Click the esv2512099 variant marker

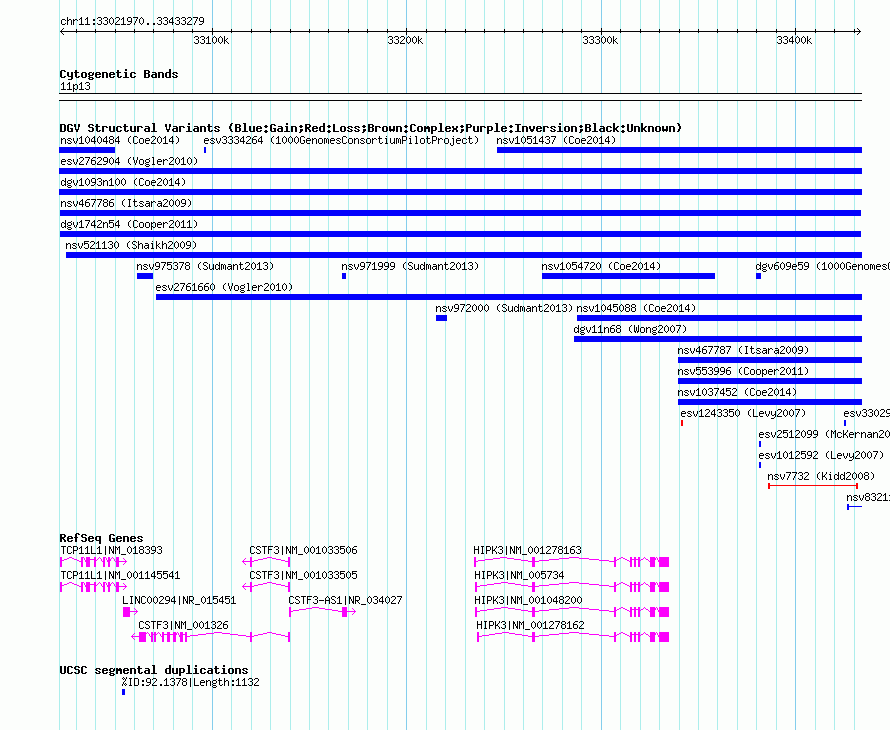760,444
